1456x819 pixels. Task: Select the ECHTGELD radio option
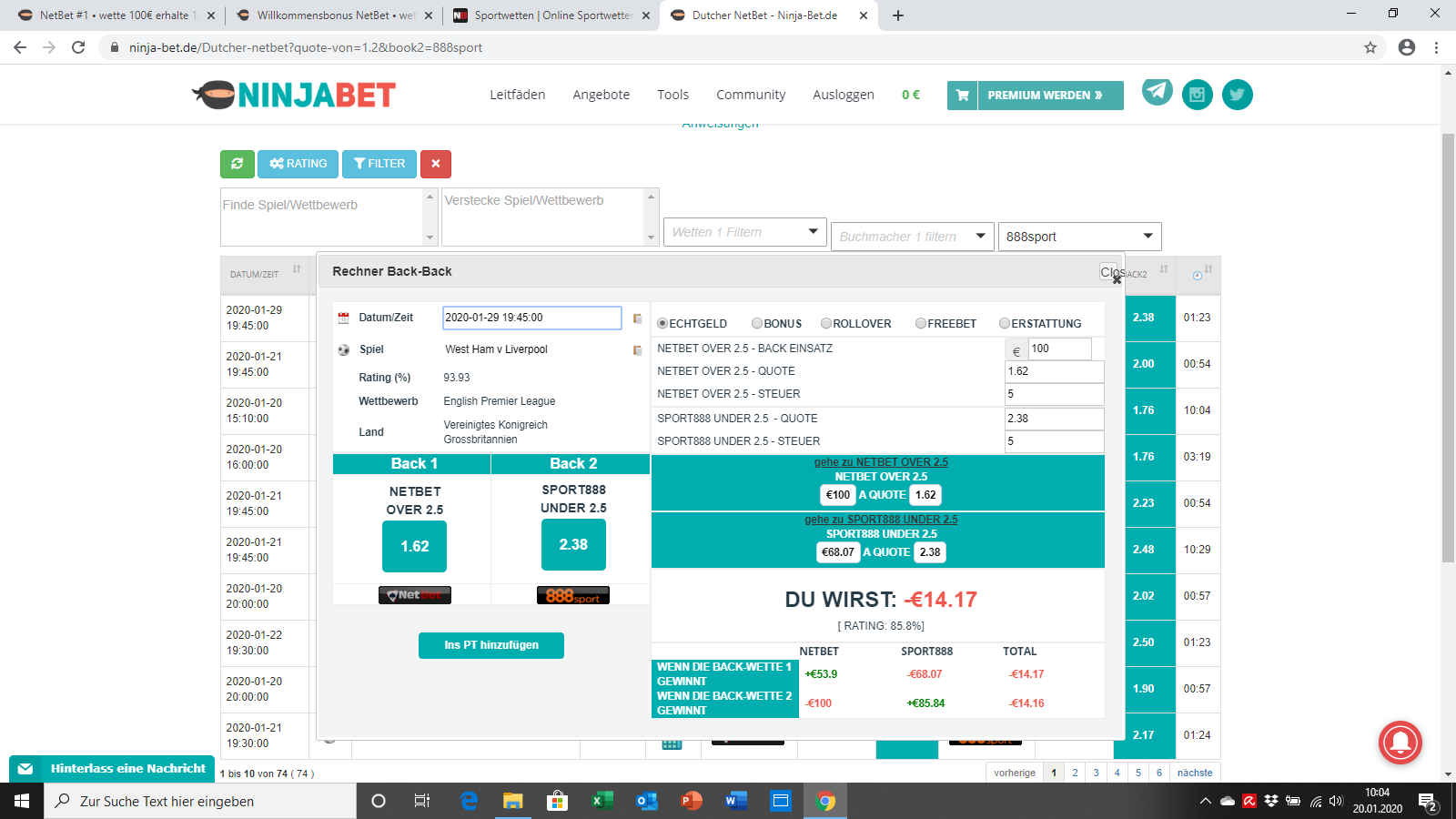click(662, 323)
